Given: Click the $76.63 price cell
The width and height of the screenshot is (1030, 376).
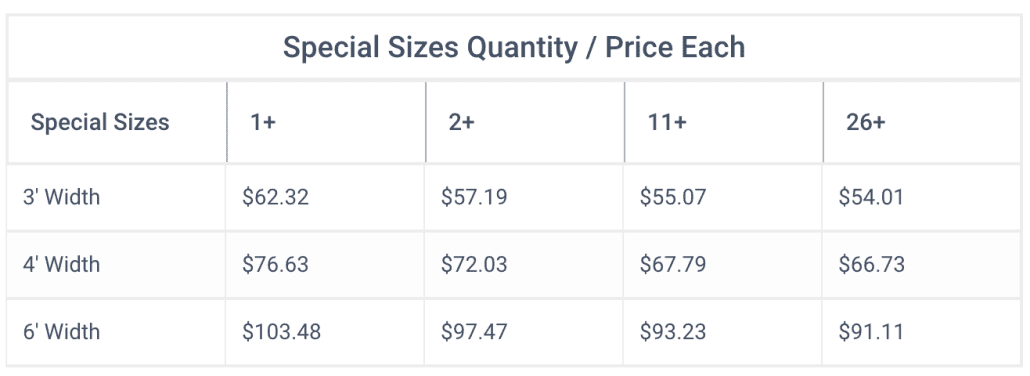Looking at the screenshot, I should 275,264.
